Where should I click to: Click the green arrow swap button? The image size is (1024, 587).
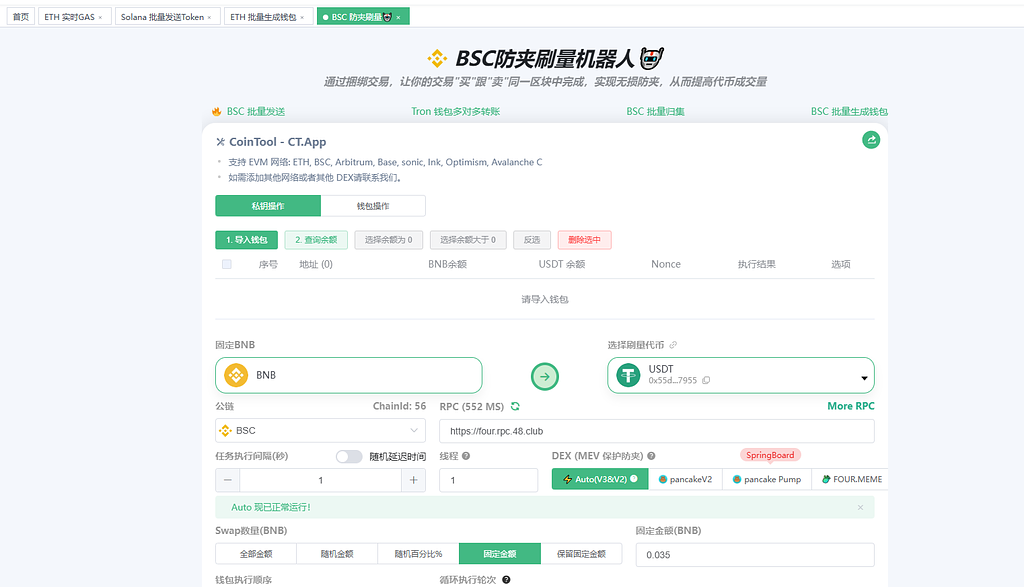tap(544, 376)
